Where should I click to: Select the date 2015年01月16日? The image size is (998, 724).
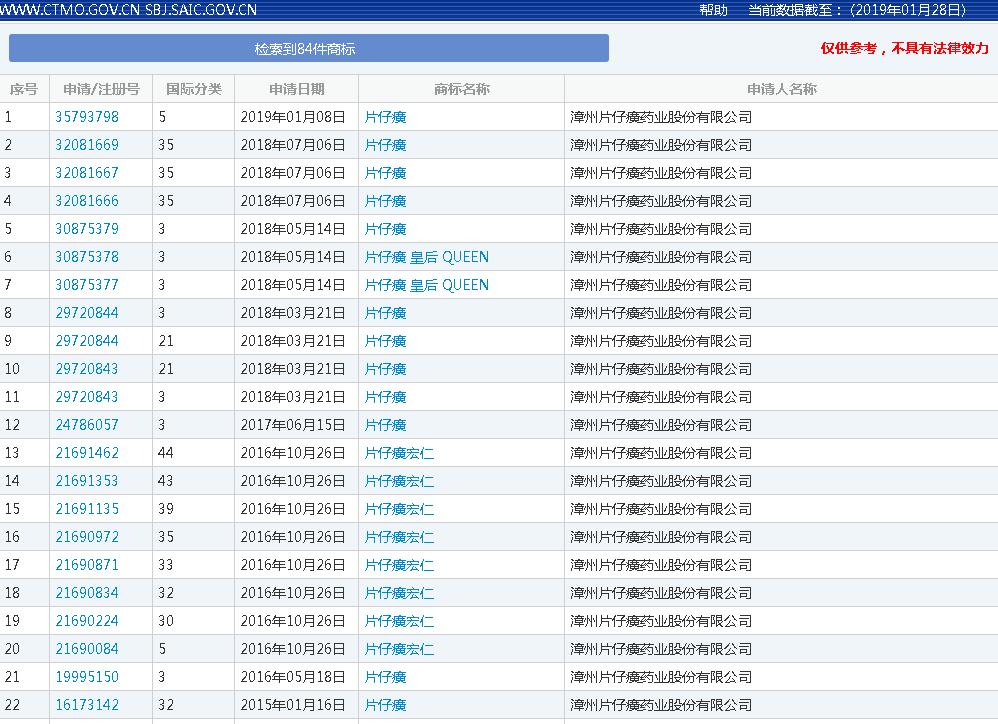tap(293, 705)
